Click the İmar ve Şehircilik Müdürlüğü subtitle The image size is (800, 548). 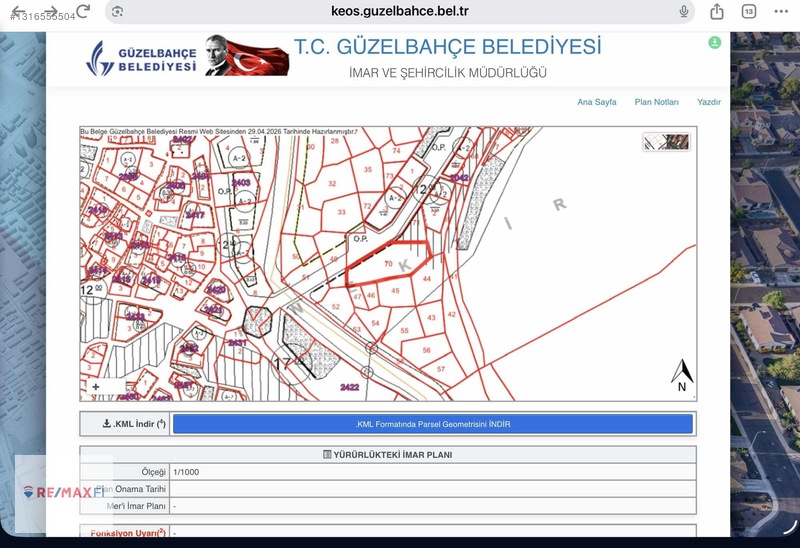pyautogui.click(x=447, y=73)
